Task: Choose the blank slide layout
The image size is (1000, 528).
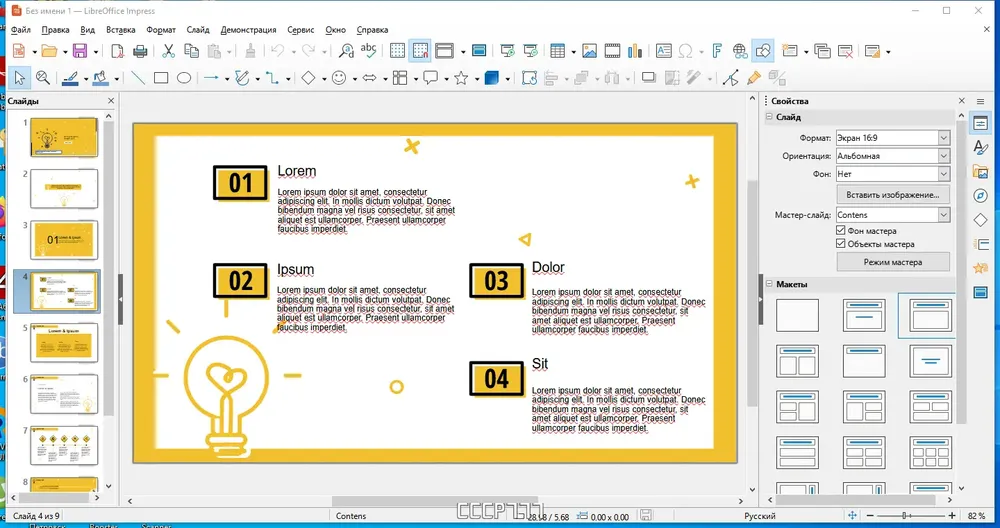Action: [797, 315]
